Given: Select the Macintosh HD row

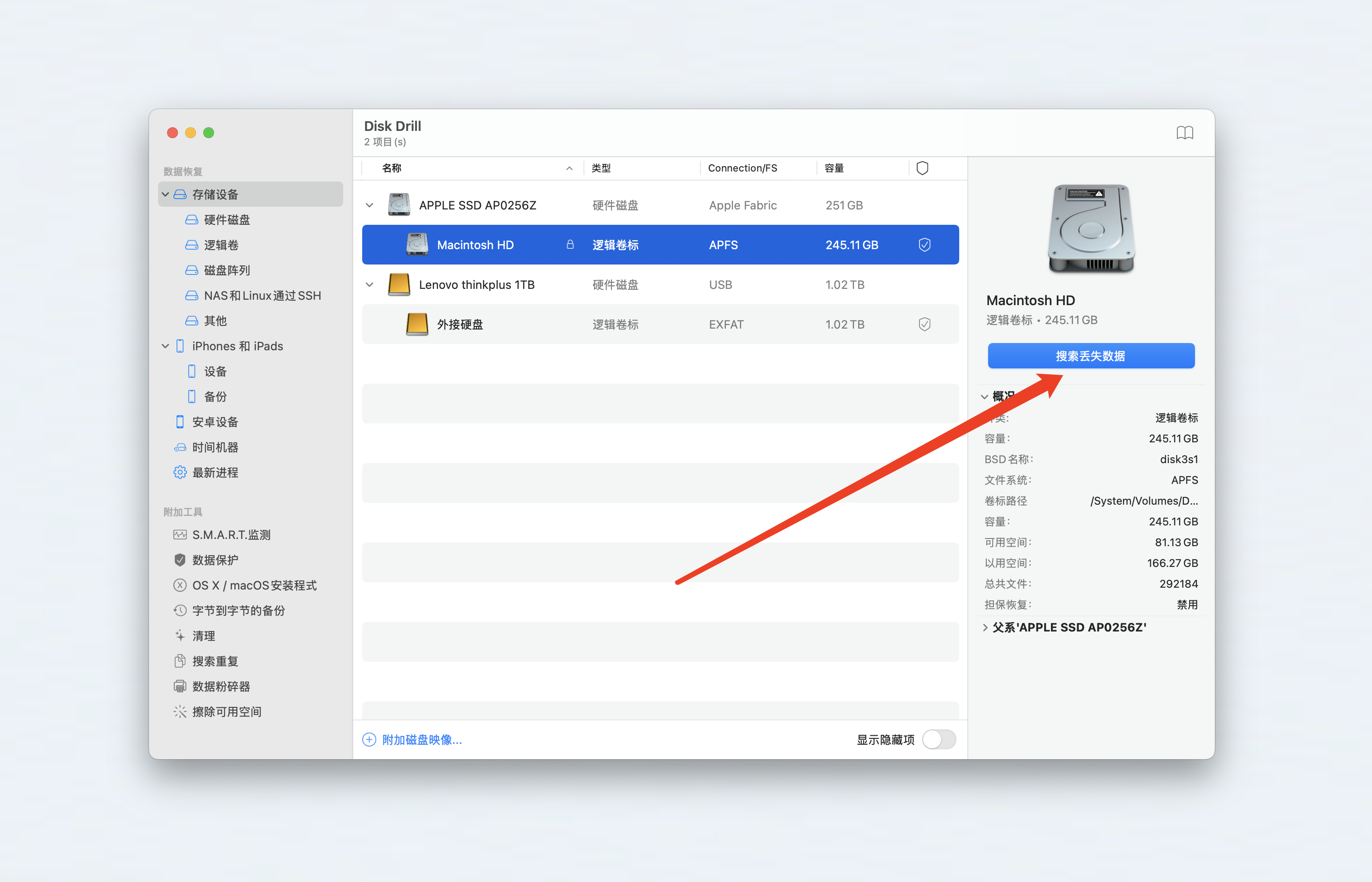Looking at the screenshot, I should 660,245.
